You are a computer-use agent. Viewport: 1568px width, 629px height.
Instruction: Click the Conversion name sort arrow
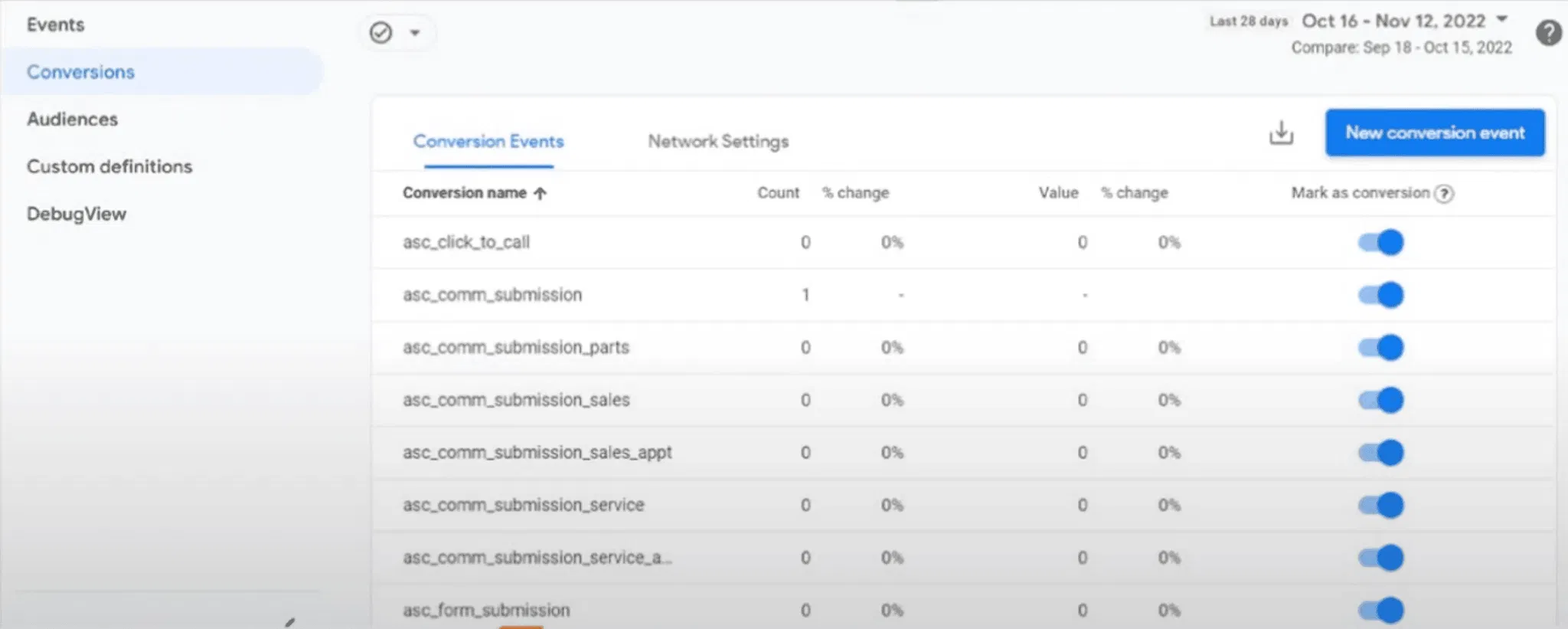tap(541, 194)
